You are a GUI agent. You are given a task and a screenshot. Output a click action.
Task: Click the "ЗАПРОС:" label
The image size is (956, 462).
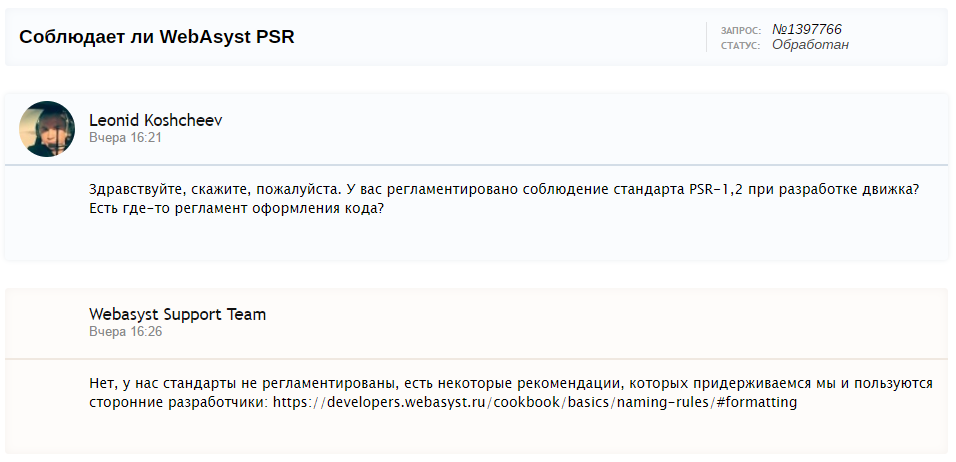(741, 30)
